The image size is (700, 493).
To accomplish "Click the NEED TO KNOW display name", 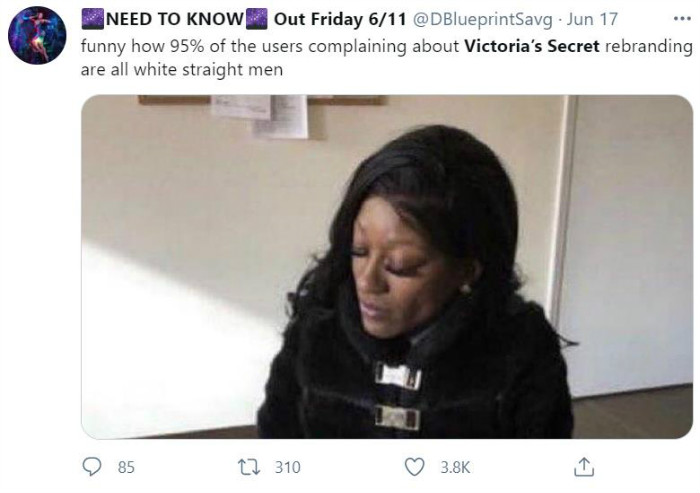I will click(175, 19).
